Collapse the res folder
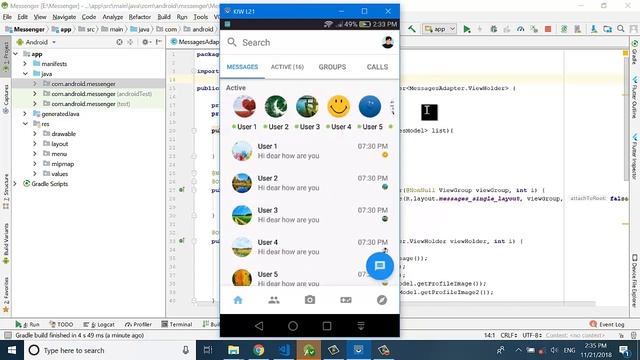 tap(25, 124)
